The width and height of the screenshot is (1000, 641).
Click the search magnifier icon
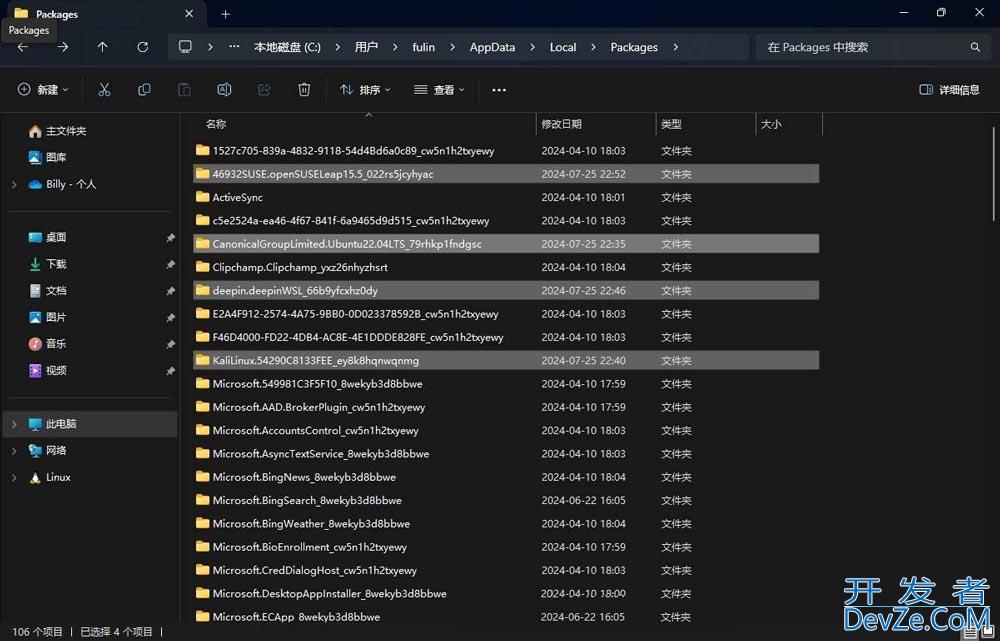975,47
